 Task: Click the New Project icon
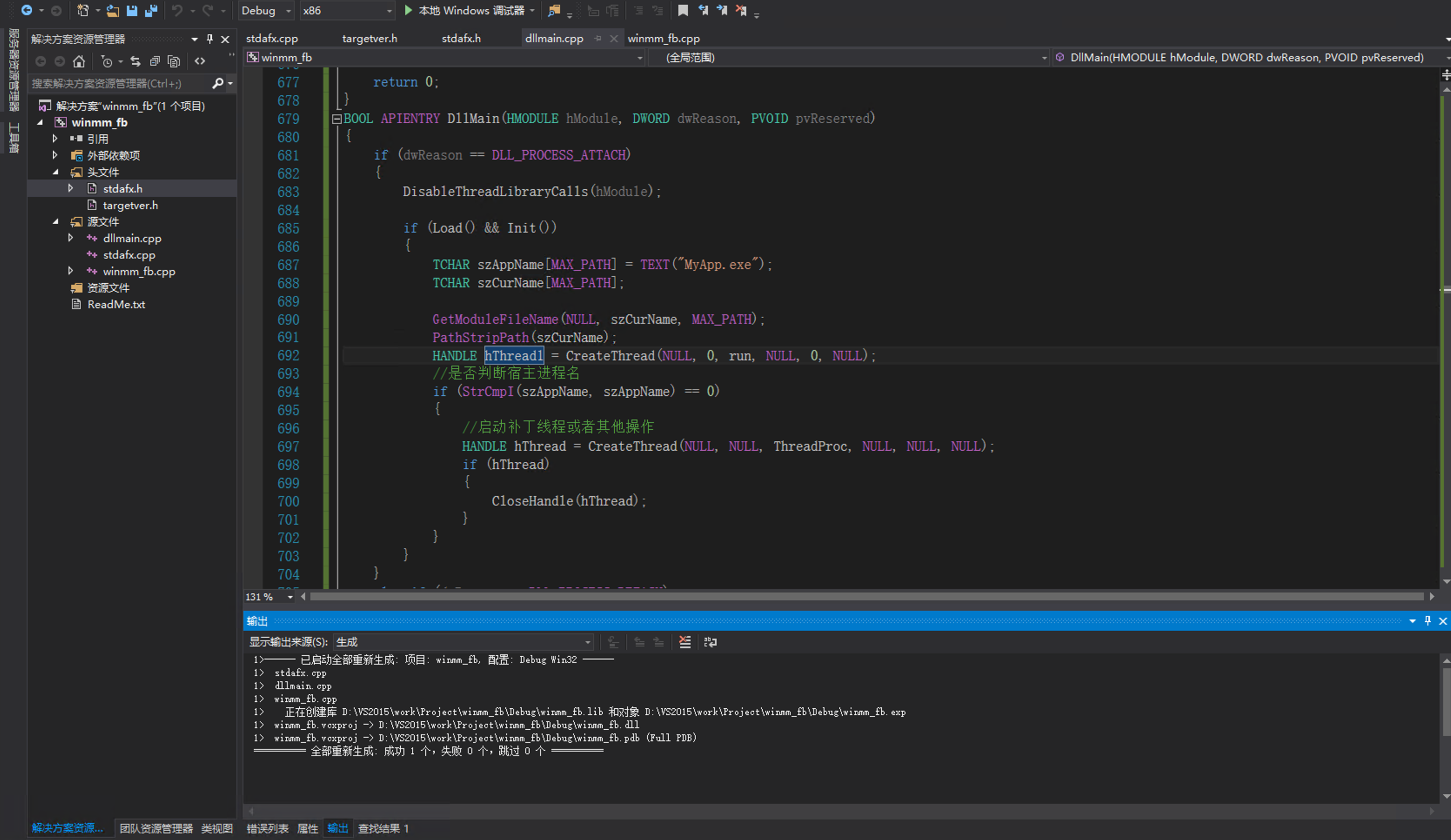point(84,10)
